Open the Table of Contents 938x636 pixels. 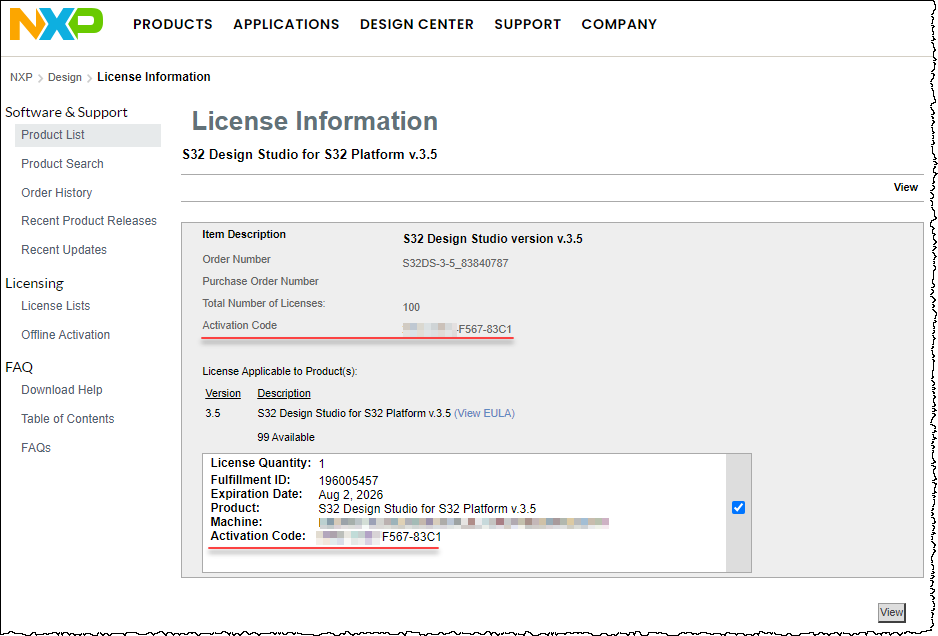click(67, 418)
